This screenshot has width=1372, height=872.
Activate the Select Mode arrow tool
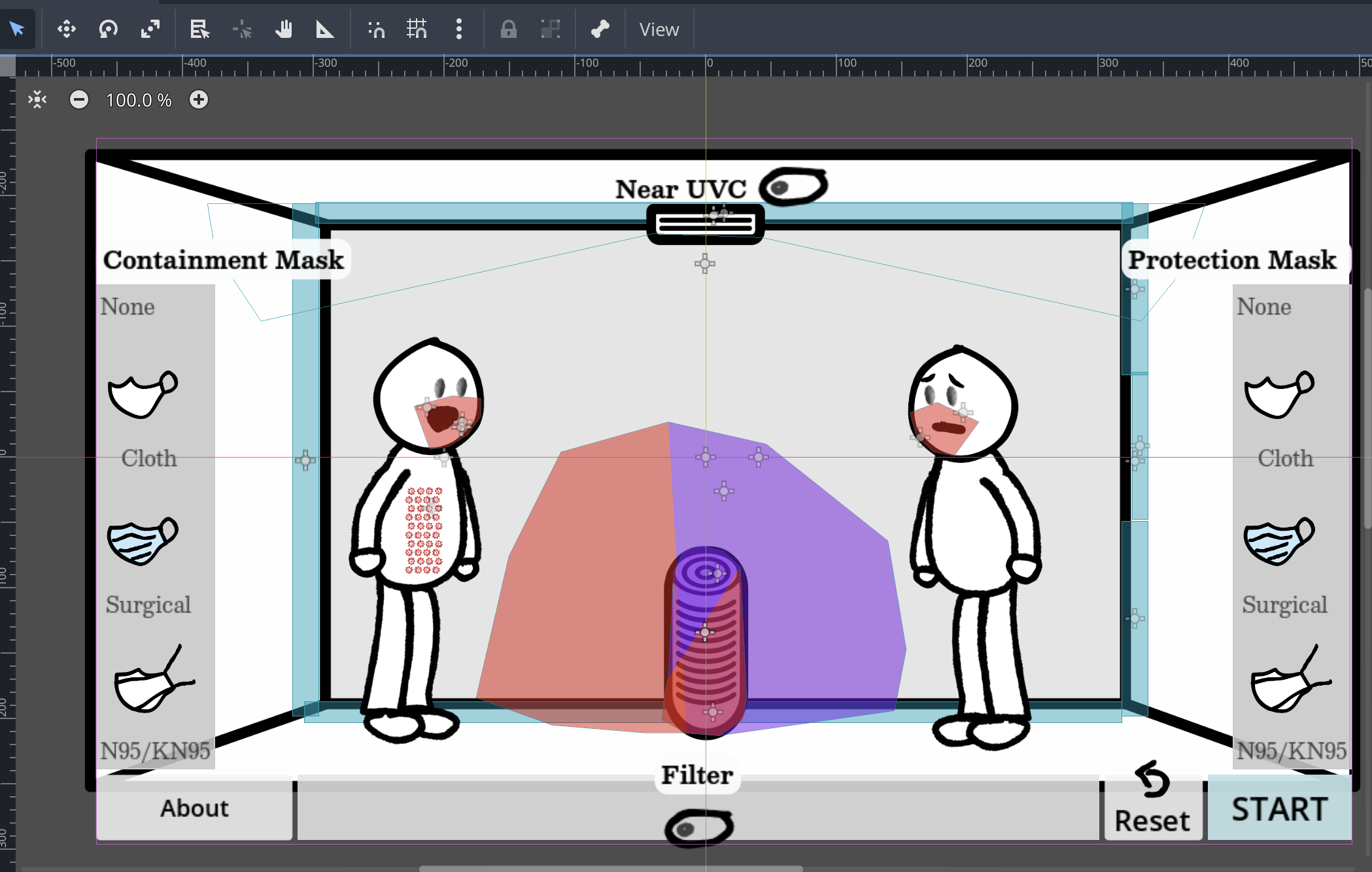coord(17,29)
